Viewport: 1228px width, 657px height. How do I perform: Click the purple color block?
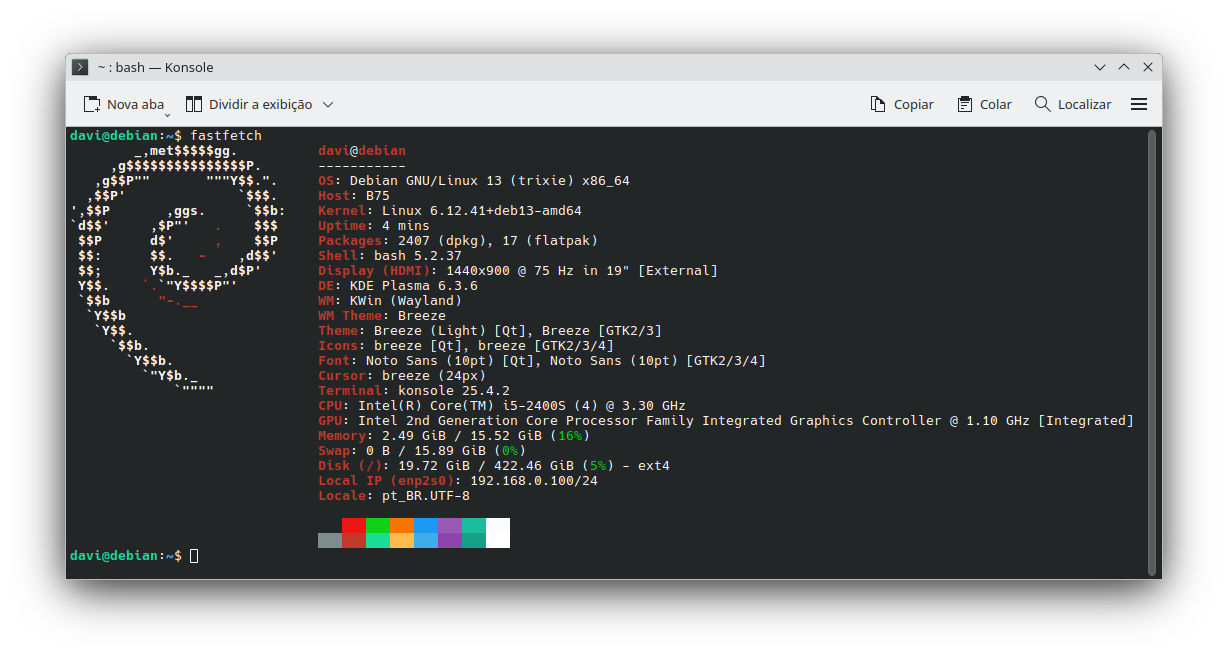pyautogui.click(x=449, y=525)
